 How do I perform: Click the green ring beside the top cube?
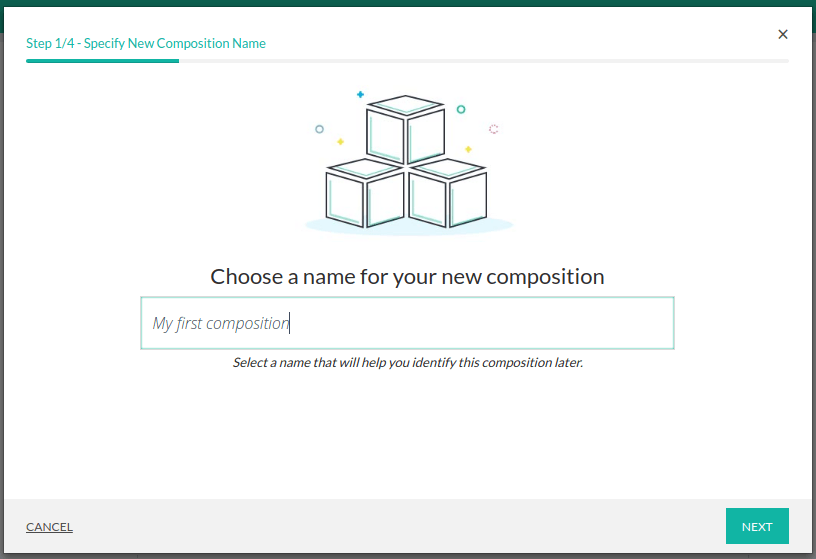[461, 109]
